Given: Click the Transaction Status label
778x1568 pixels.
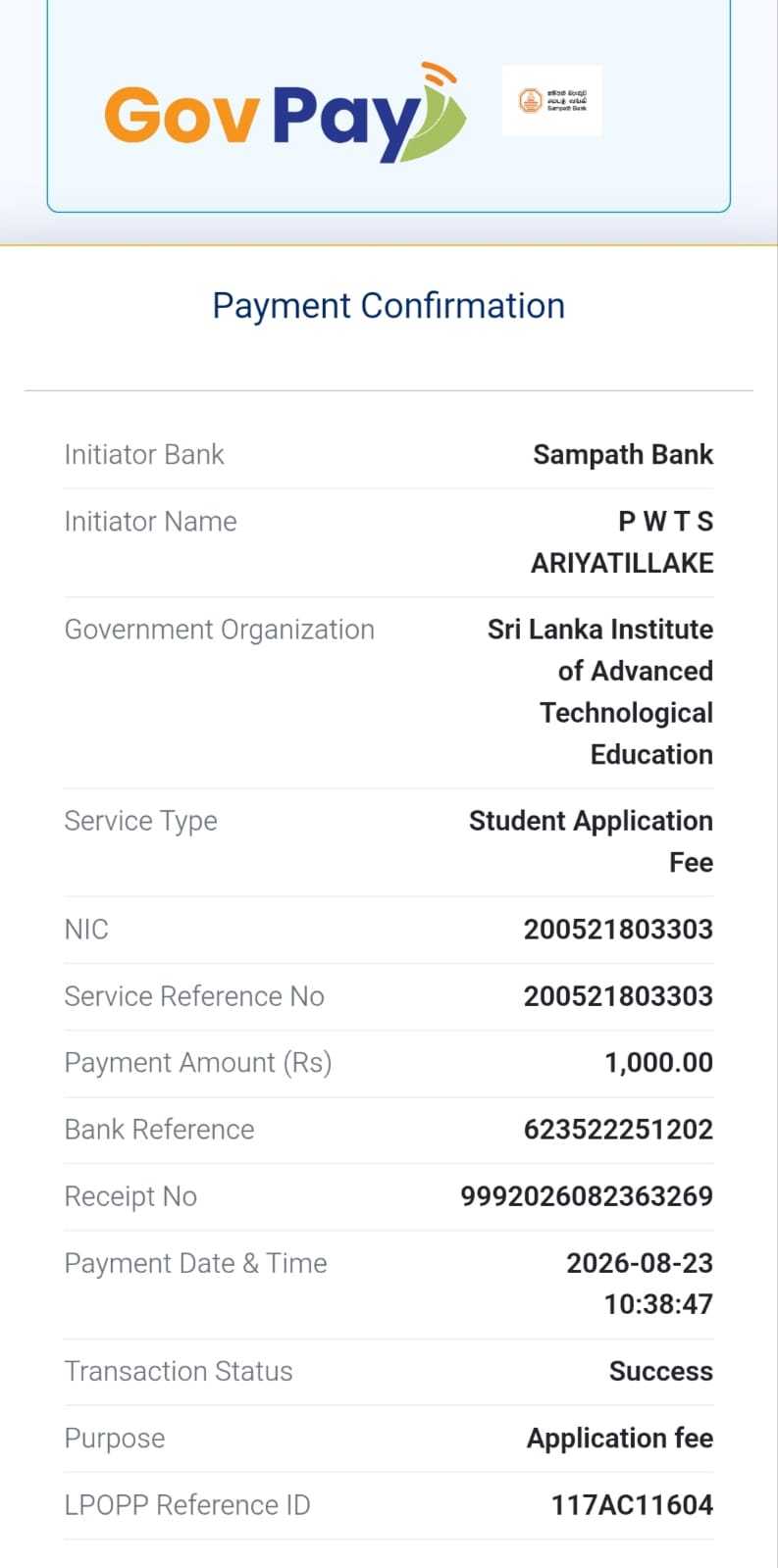Looking at the screenshot, I should click(x=179, y=1372).
